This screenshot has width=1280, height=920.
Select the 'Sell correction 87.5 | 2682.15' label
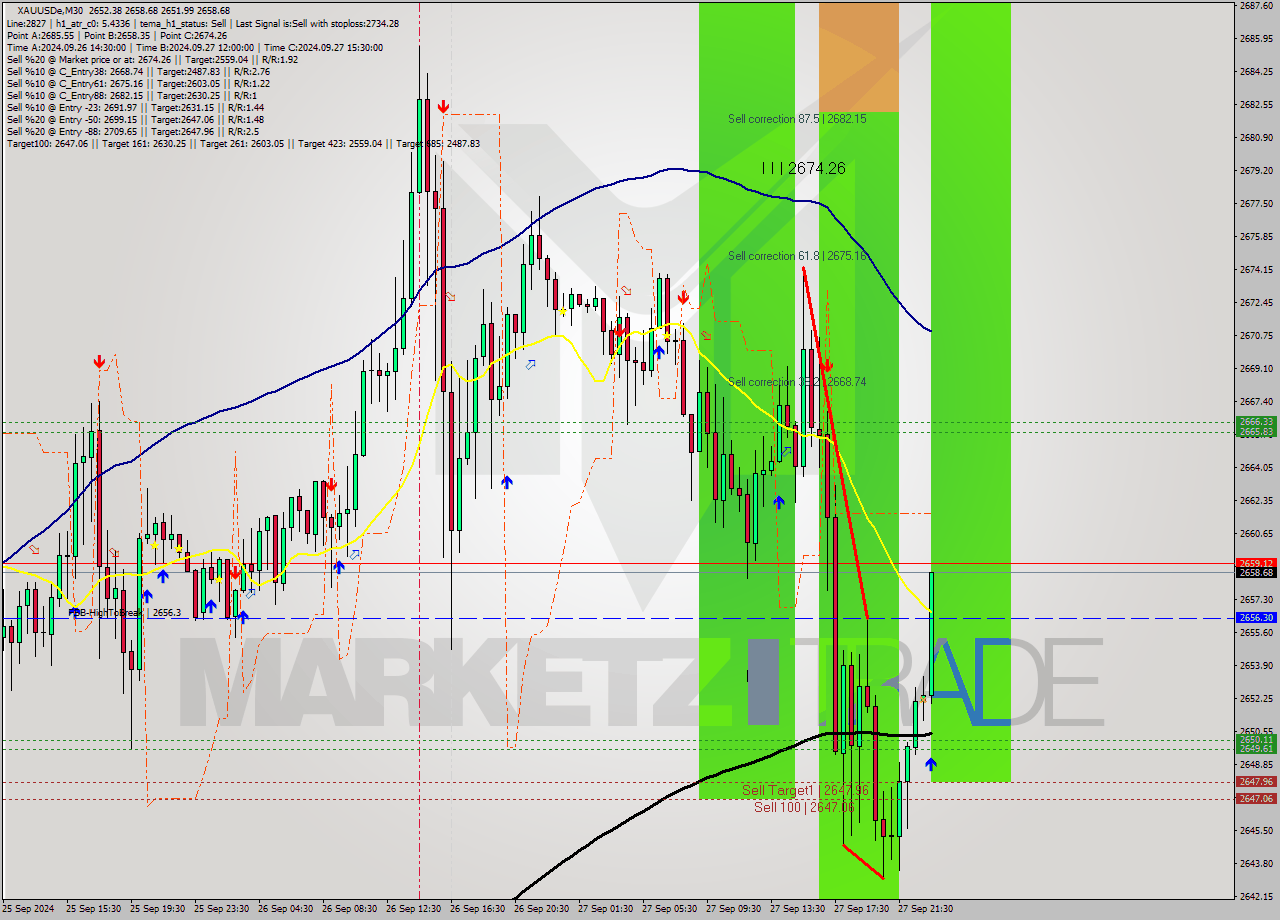click(x=797, y=119)
